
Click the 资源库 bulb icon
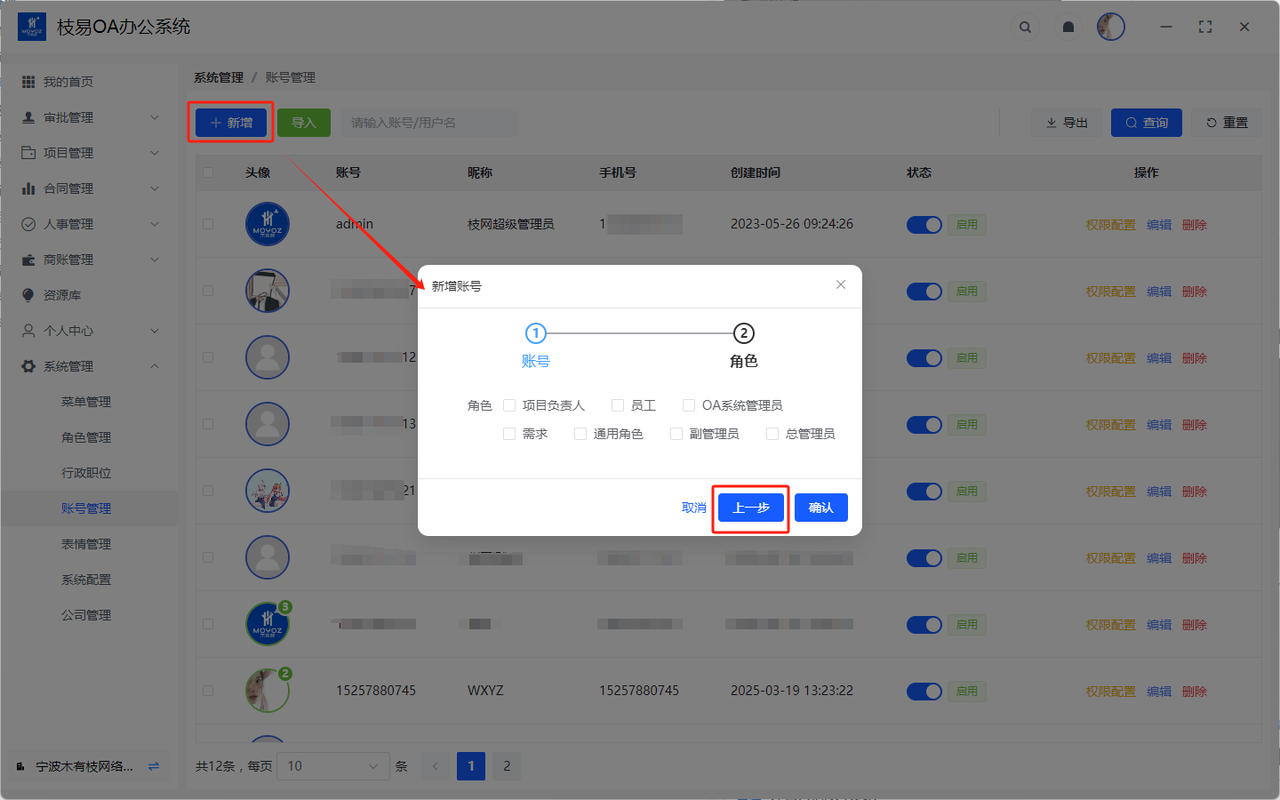point(28,295)
